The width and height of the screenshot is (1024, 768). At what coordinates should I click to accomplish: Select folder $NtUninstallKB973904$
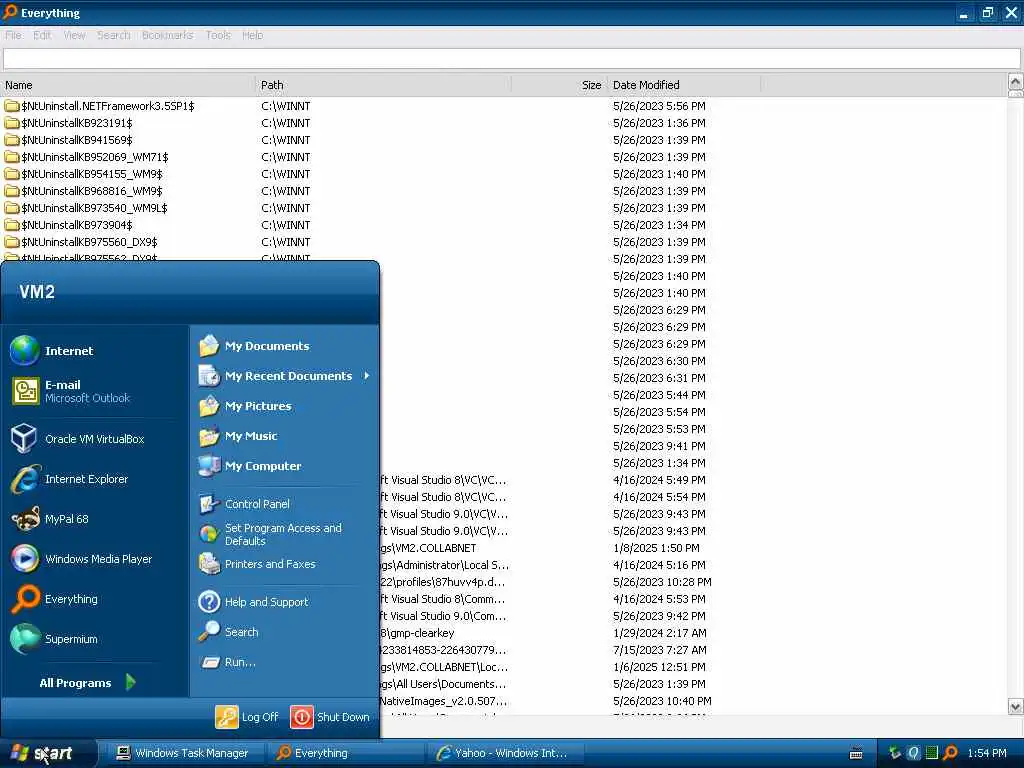click(77, 225)
